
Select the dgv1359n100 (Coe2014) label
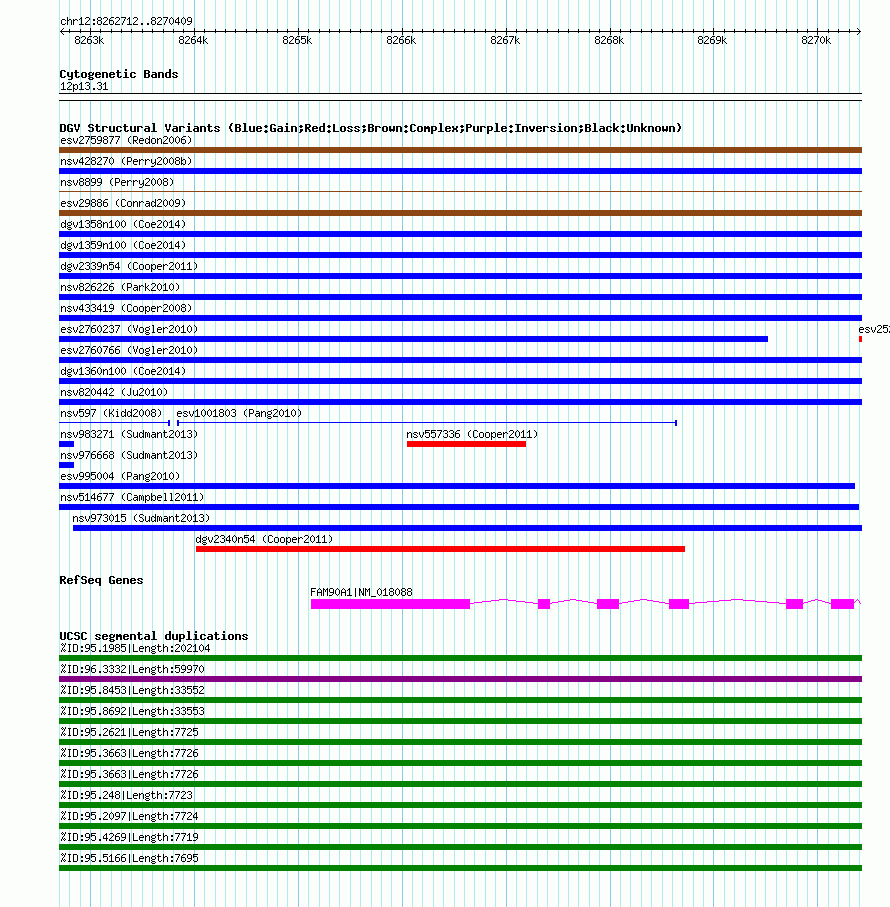(x=123, y=245)
